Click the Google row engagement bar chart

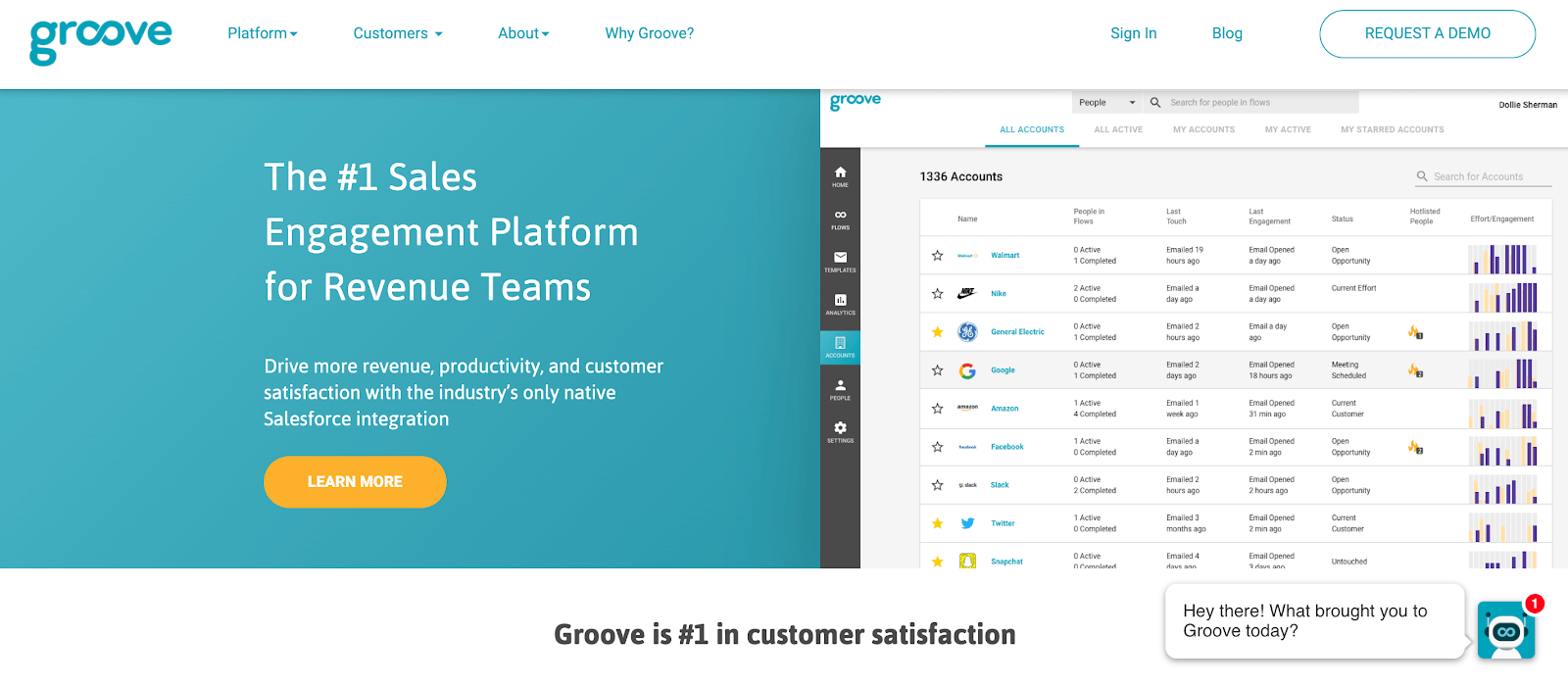click(x=1503, y=373)
